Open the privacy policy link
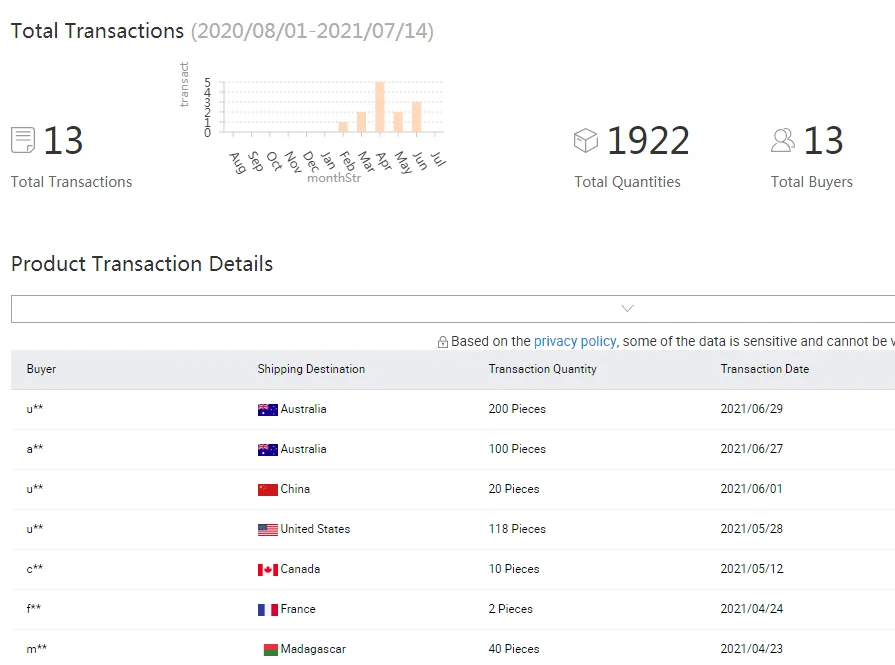 click(x=574, y=341)
